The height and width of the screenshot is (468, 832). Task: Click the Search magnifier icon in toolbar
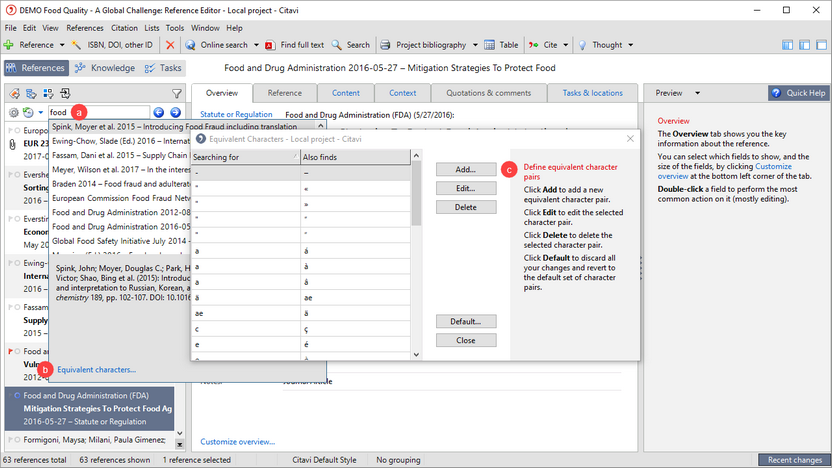(x=336, y=45)
